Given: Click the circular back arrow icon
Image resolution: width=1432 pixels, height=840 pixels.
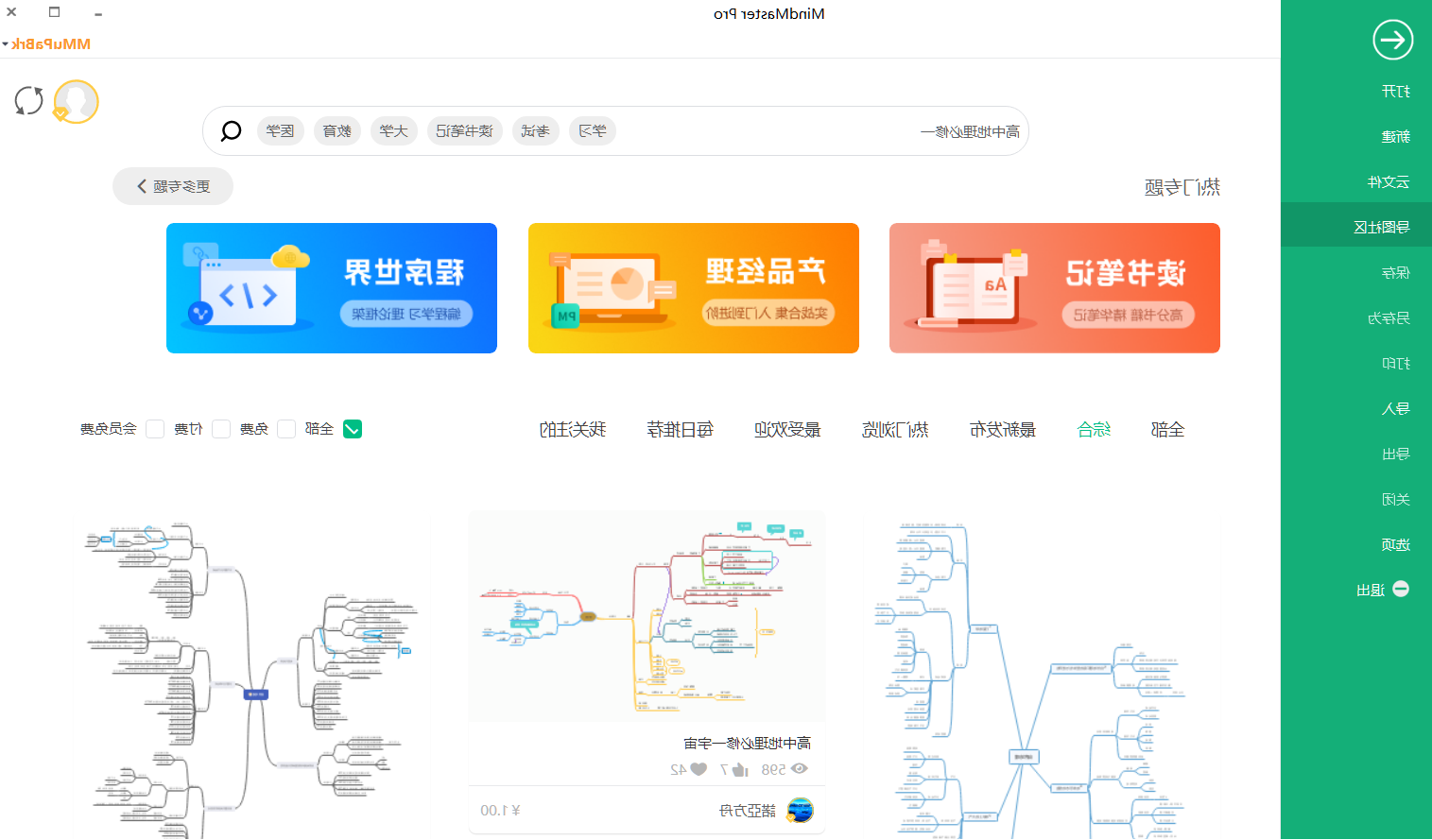Looking at the screenshot, I should (x=1392, y=40).
